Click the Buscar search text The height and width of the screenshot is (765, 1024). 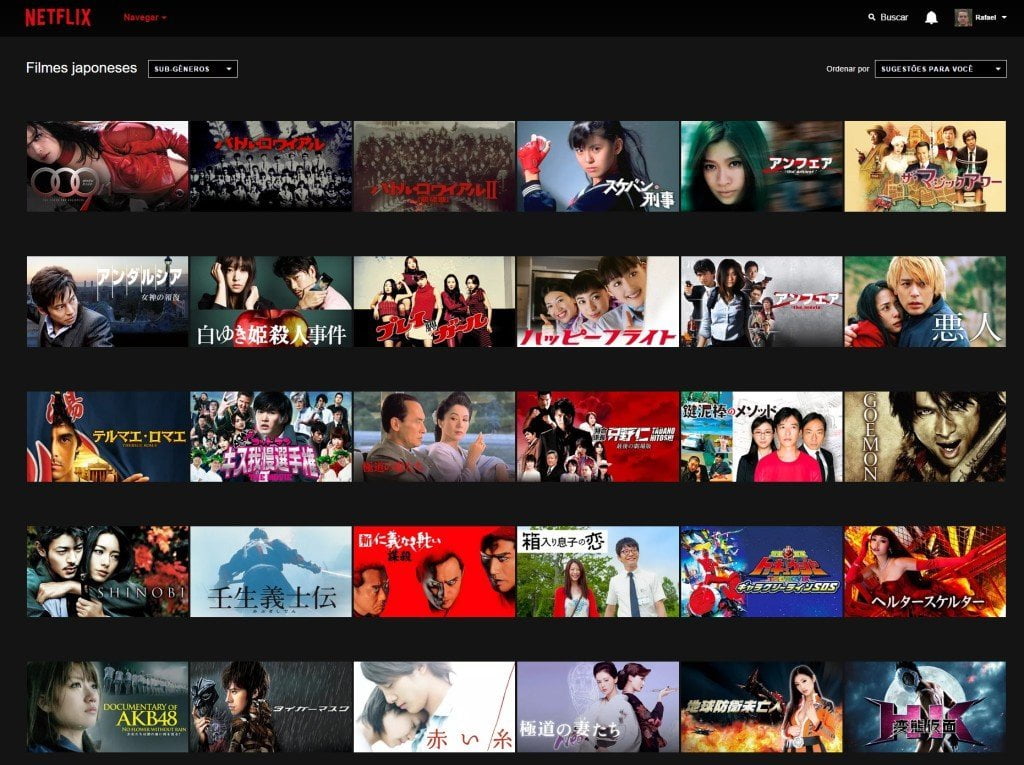pyautogui.click(x=894, y=18)
